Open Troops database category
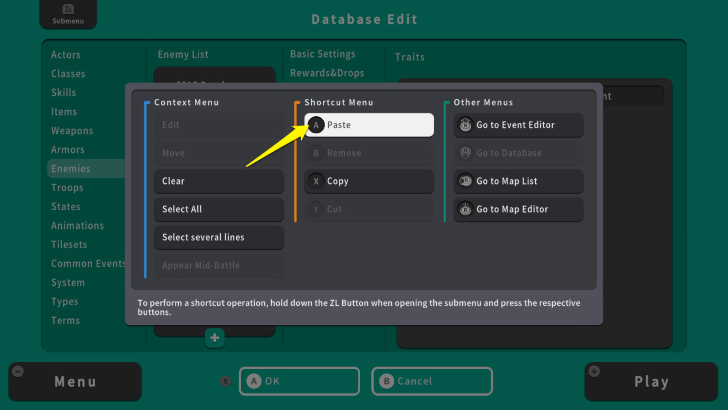 tap(67, 188)
